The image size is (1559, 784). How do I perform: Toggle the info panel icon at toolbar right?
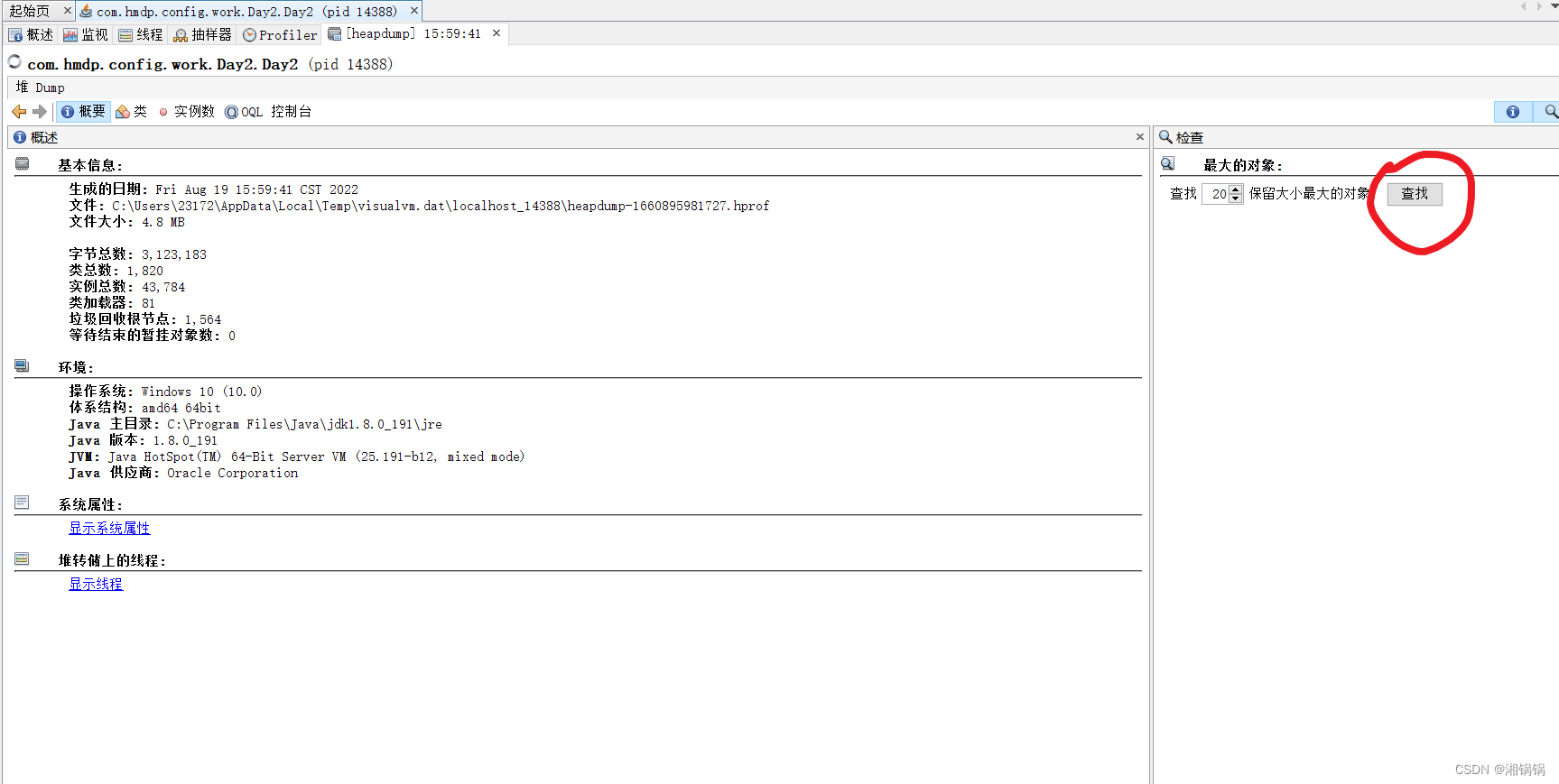pos(1513,112)
